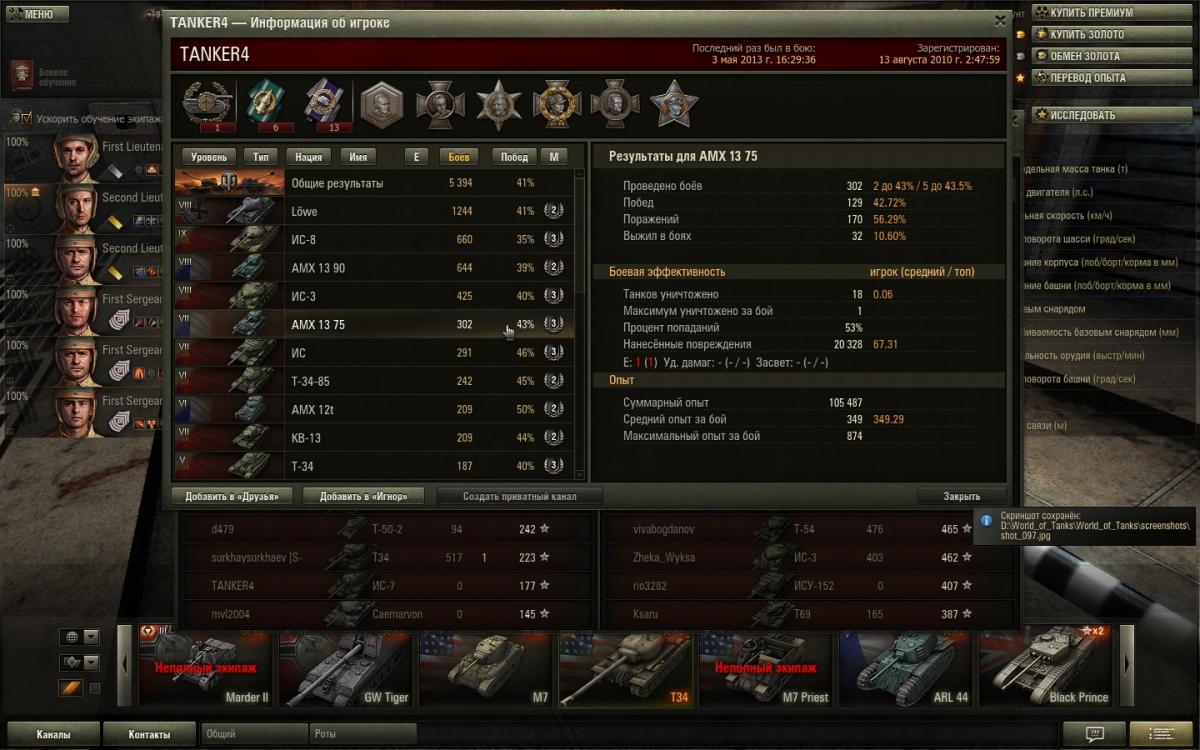Click the orange stripe filter icon

(x=71, y=688)
